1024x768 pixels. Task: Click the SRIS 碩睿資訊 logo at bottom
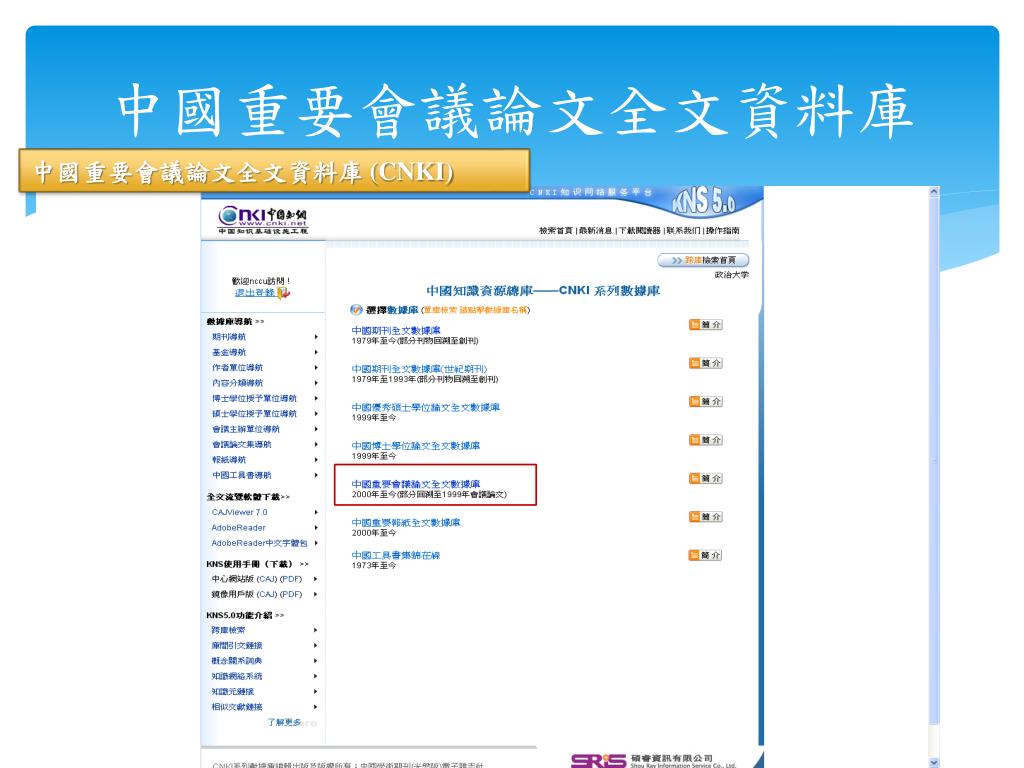[653, 761]
